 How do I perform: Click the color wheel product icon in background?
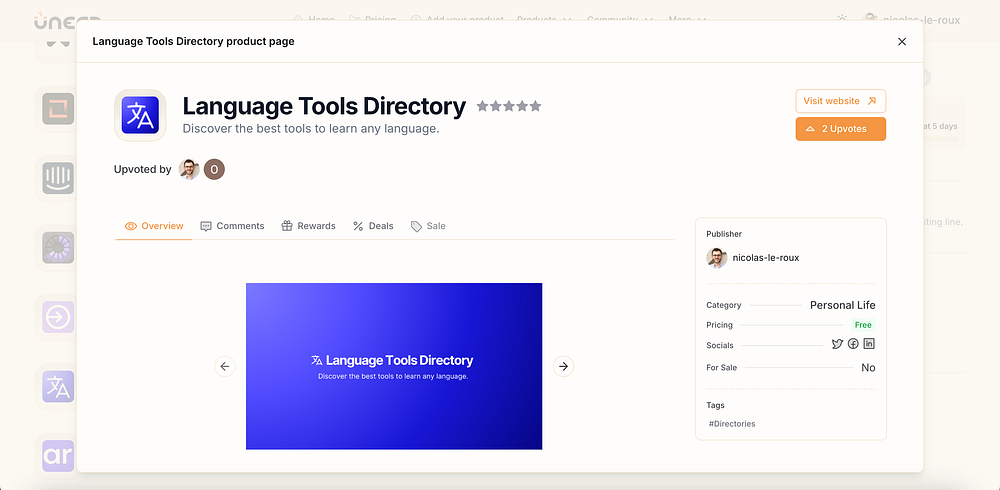(58, 248)
